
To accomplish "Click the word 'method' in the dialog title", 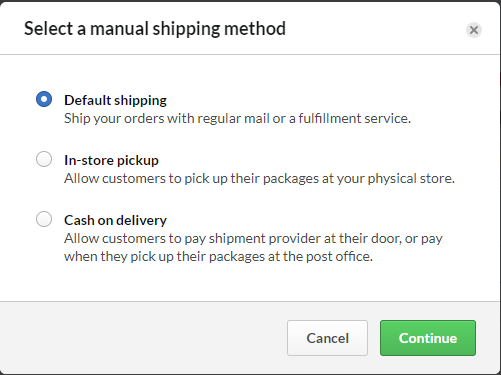I will pyautogui.click(x=255, y=29).
